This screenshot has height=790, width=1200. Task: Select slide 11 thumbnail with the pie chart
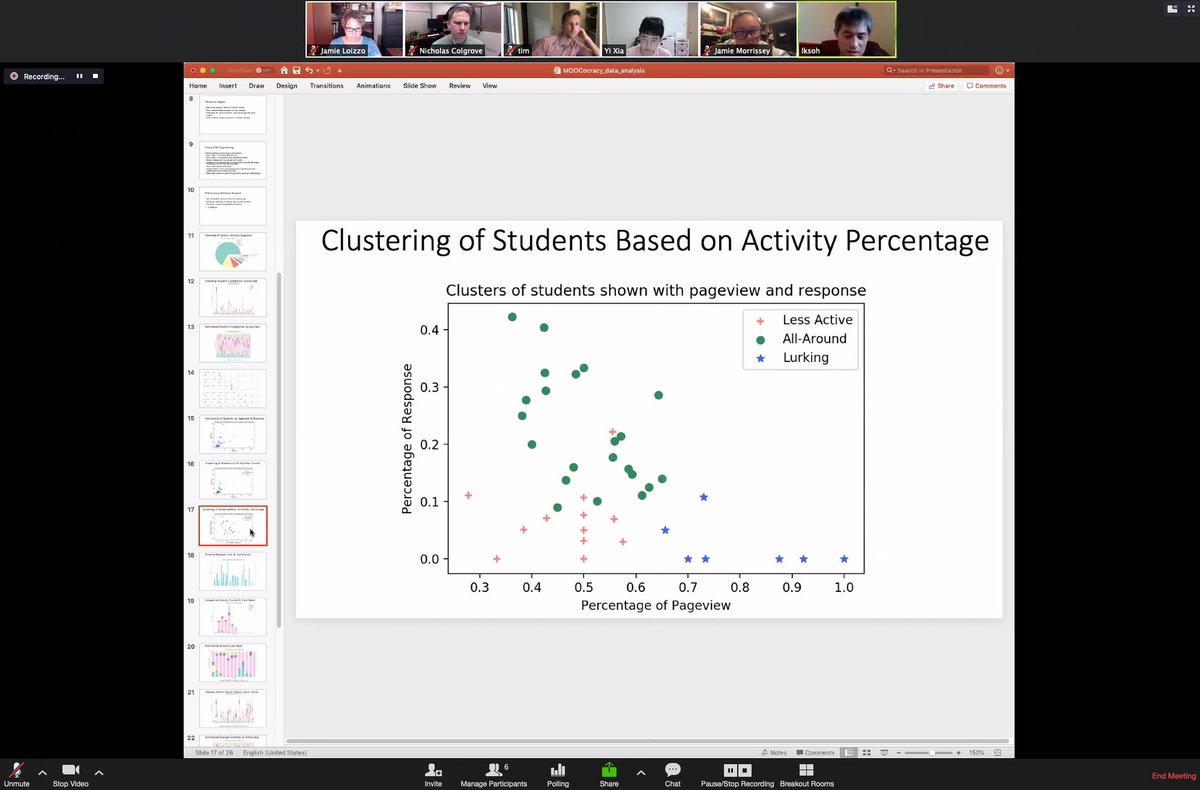pos(232,250)
